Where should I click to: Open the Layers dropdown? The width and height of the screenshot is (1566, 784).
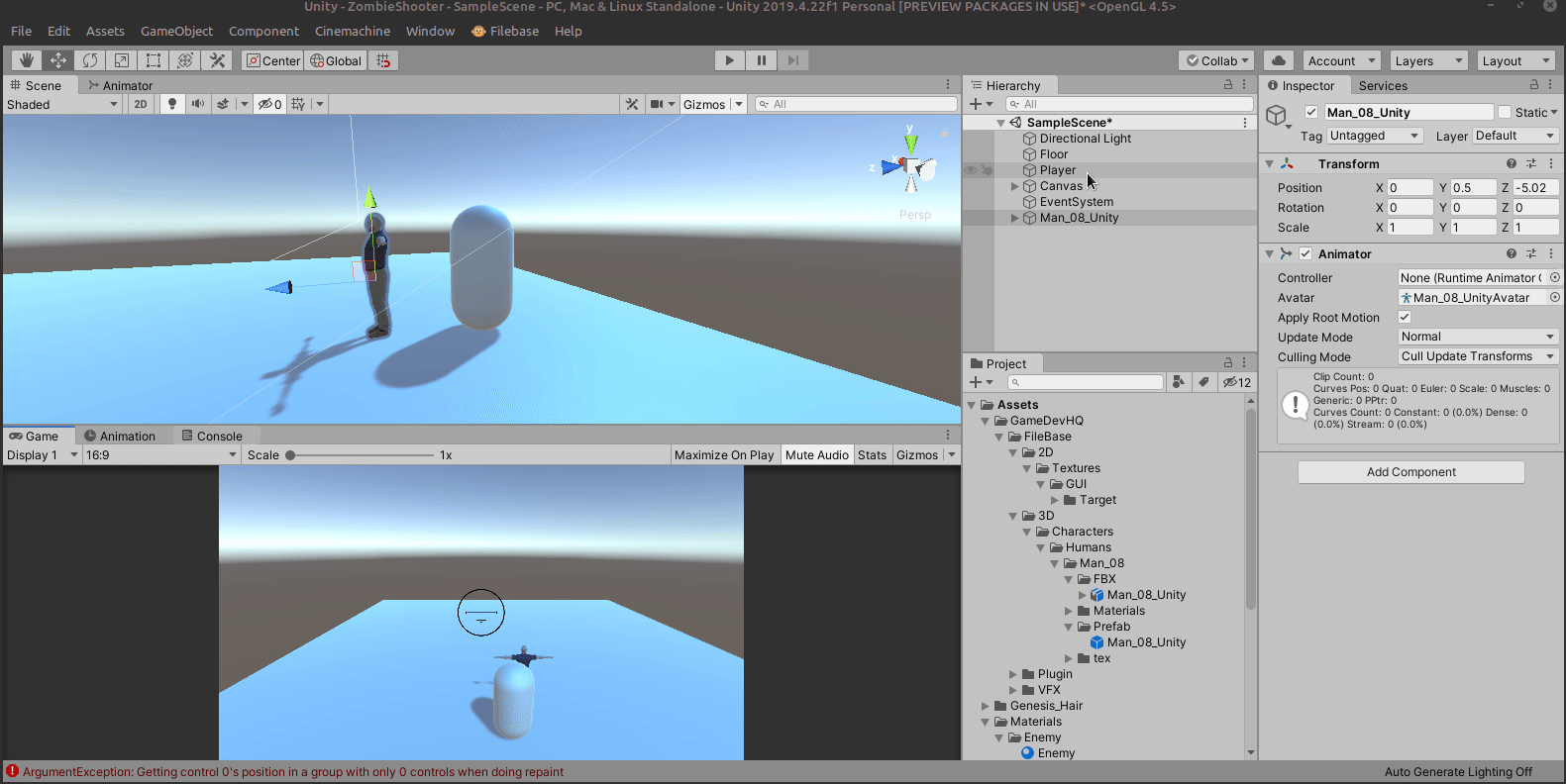coord(1428,60)
